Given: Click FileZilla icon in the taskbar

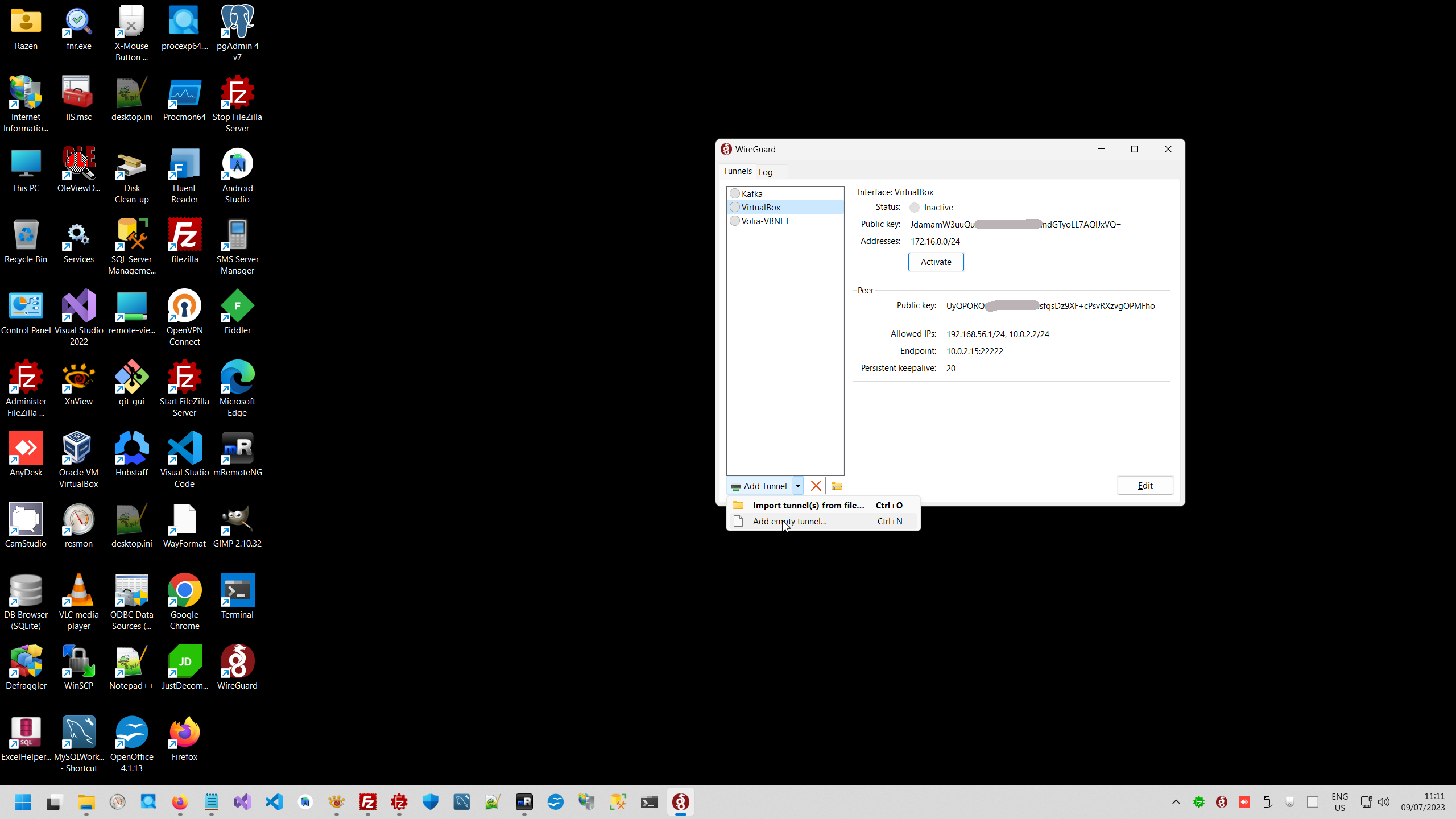Looking at the screenshot, I should [x=368, y=802].
